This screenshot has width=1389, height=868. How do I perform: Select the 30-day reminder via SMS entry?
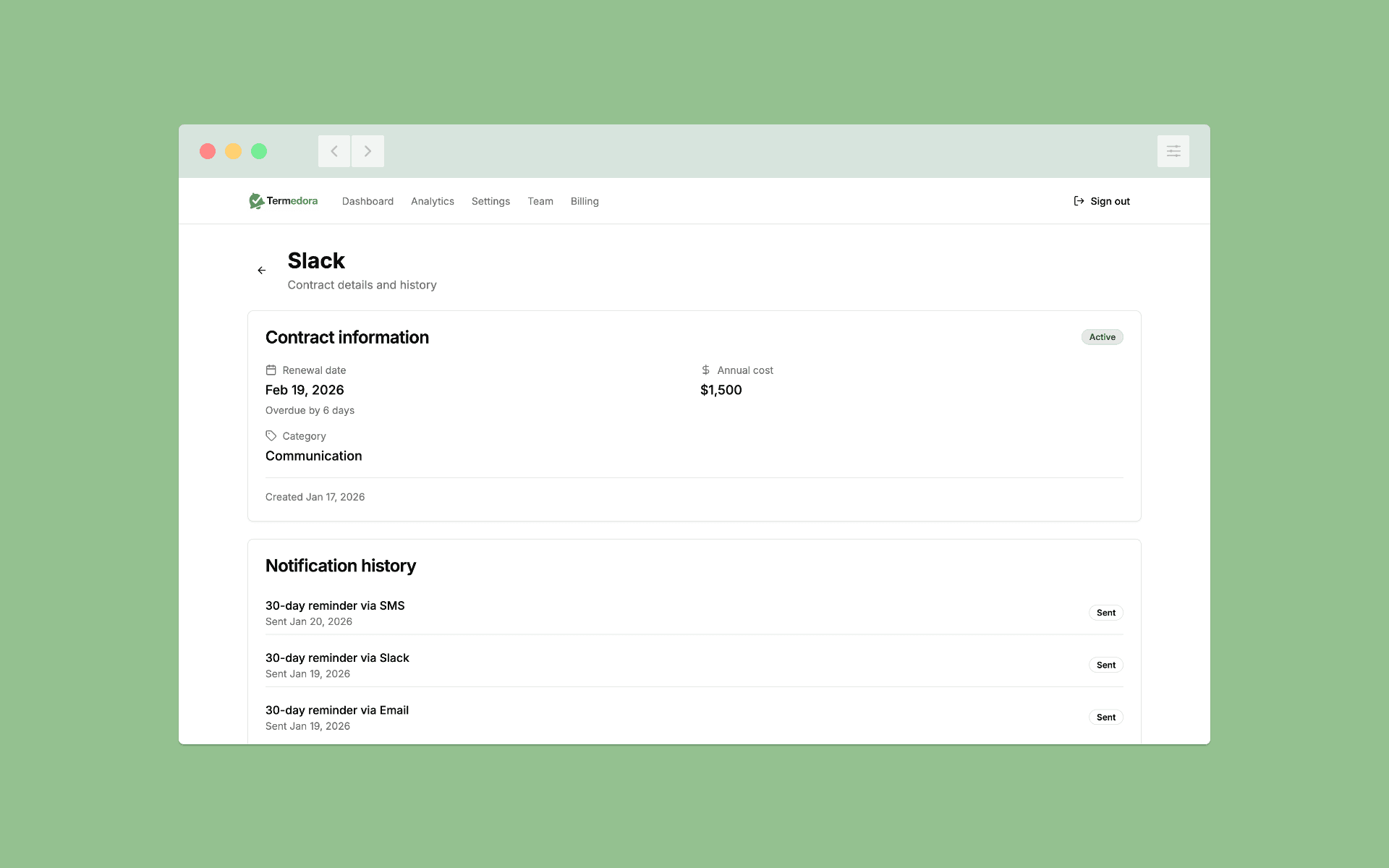pyautogui.click(x=335, y=606)
